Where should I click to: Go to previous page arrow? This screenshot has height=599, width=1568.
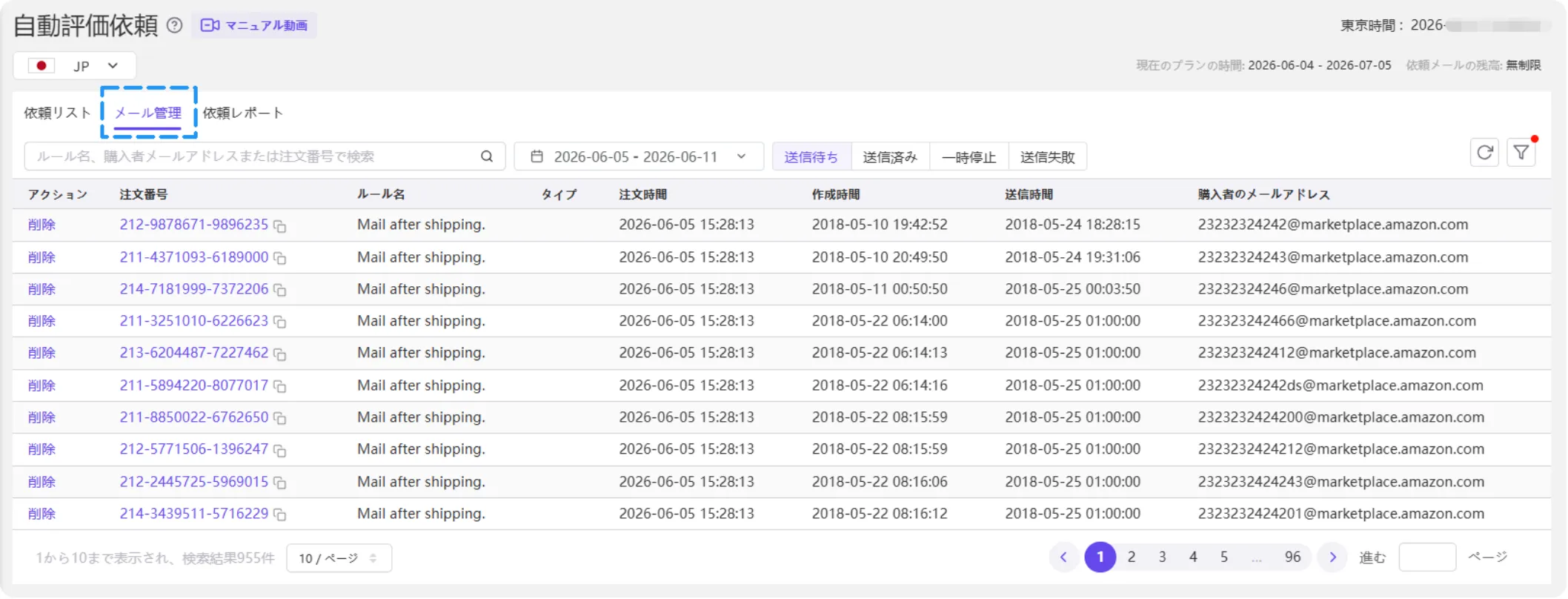pos(1063,557)
